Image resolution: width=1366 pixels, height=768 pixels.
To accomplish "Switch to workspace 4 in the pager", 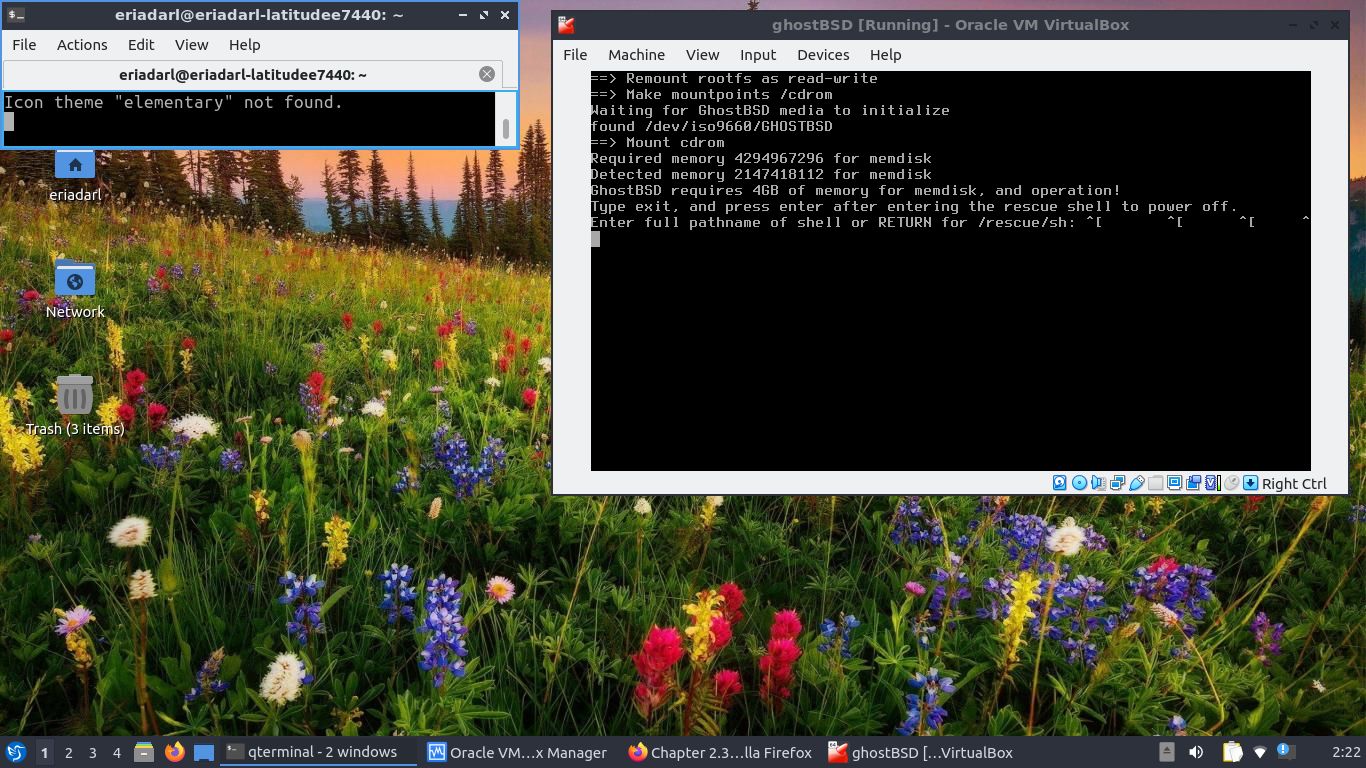I will coord(116,752).
